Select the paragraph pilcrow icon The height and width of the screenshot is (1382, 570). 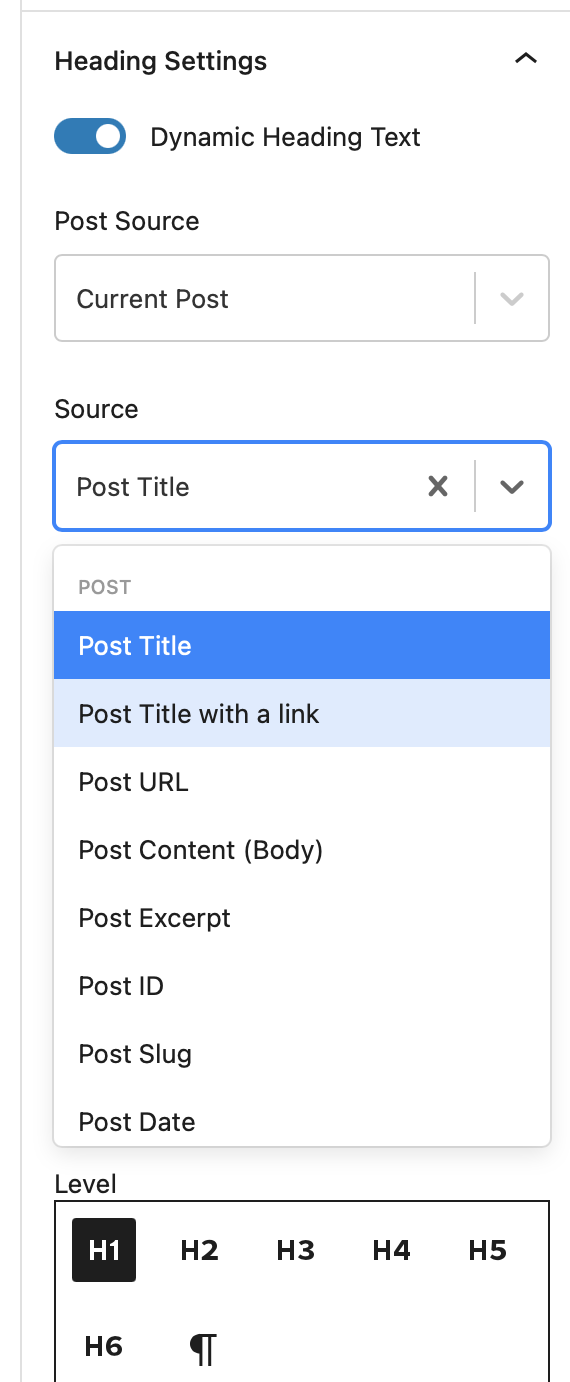203,1347
